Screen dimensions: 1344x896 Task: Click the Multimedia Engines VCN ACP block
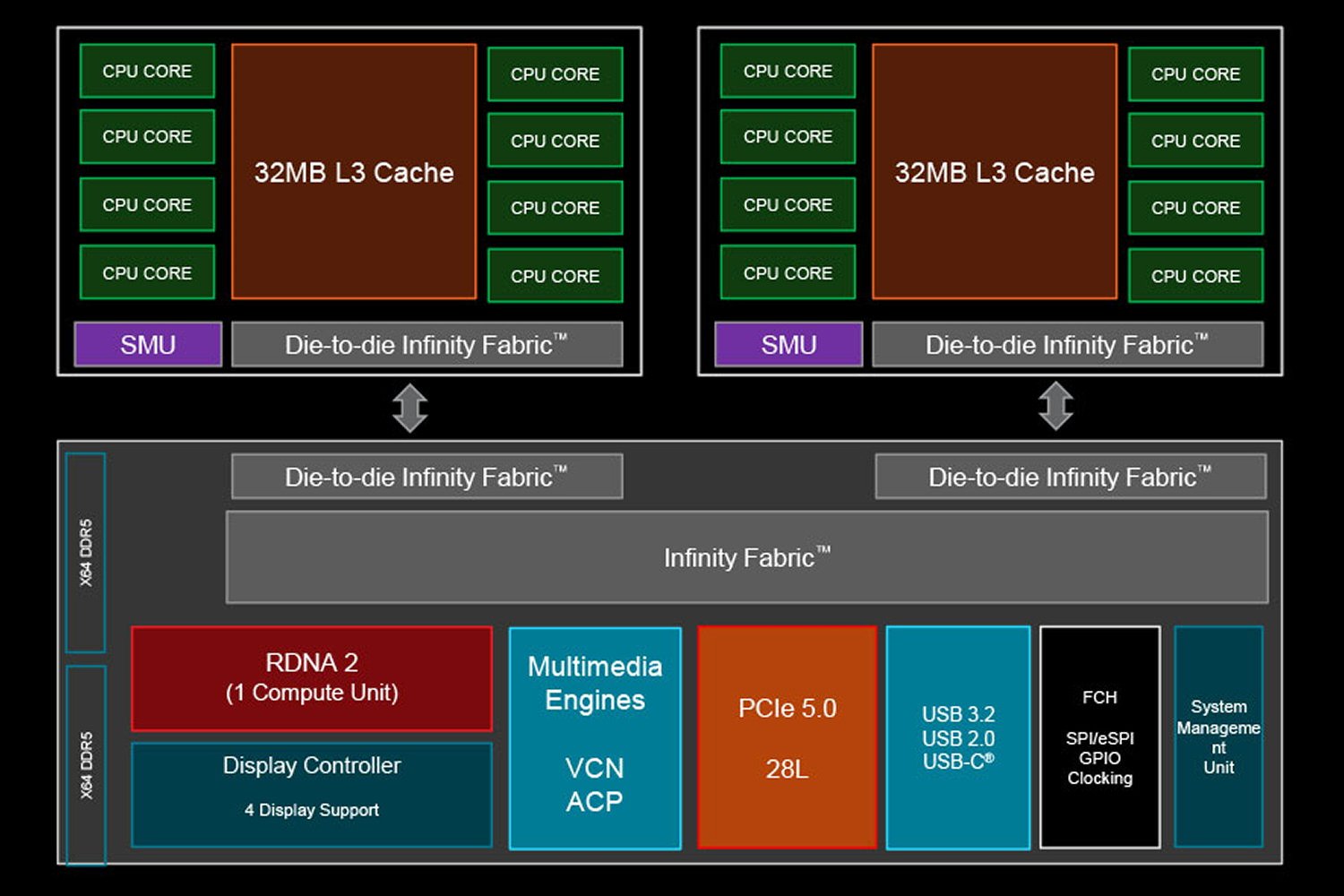pos(595,737)
